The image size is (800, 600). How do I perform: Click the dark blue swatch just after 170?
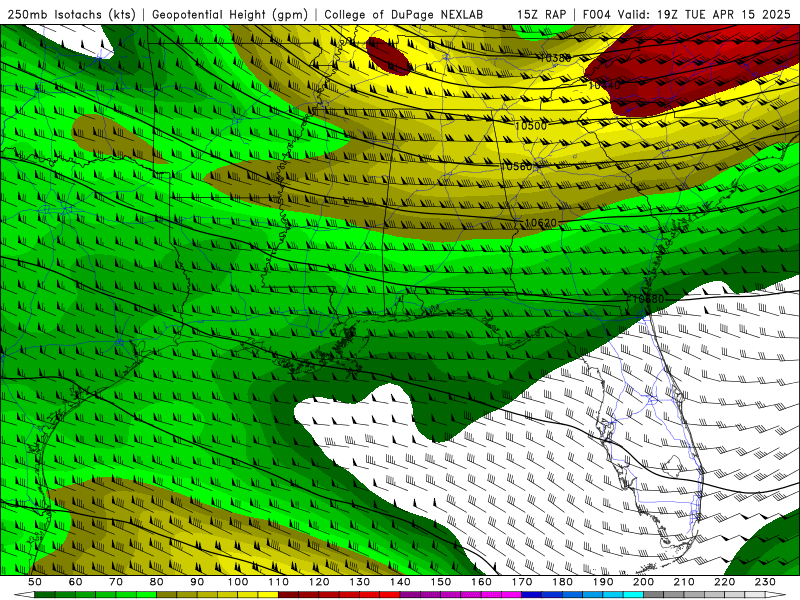[x=532, y=595]
